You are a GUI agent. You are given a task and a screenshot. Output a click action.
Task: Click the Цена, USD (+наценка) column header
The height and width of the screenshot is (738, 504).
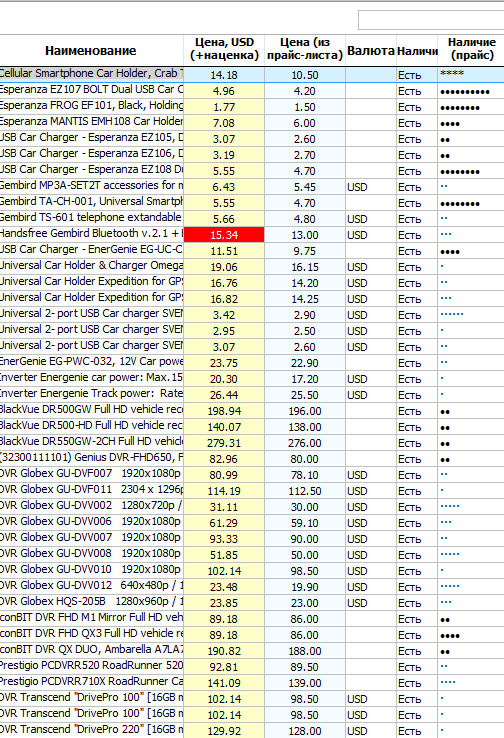224,50
